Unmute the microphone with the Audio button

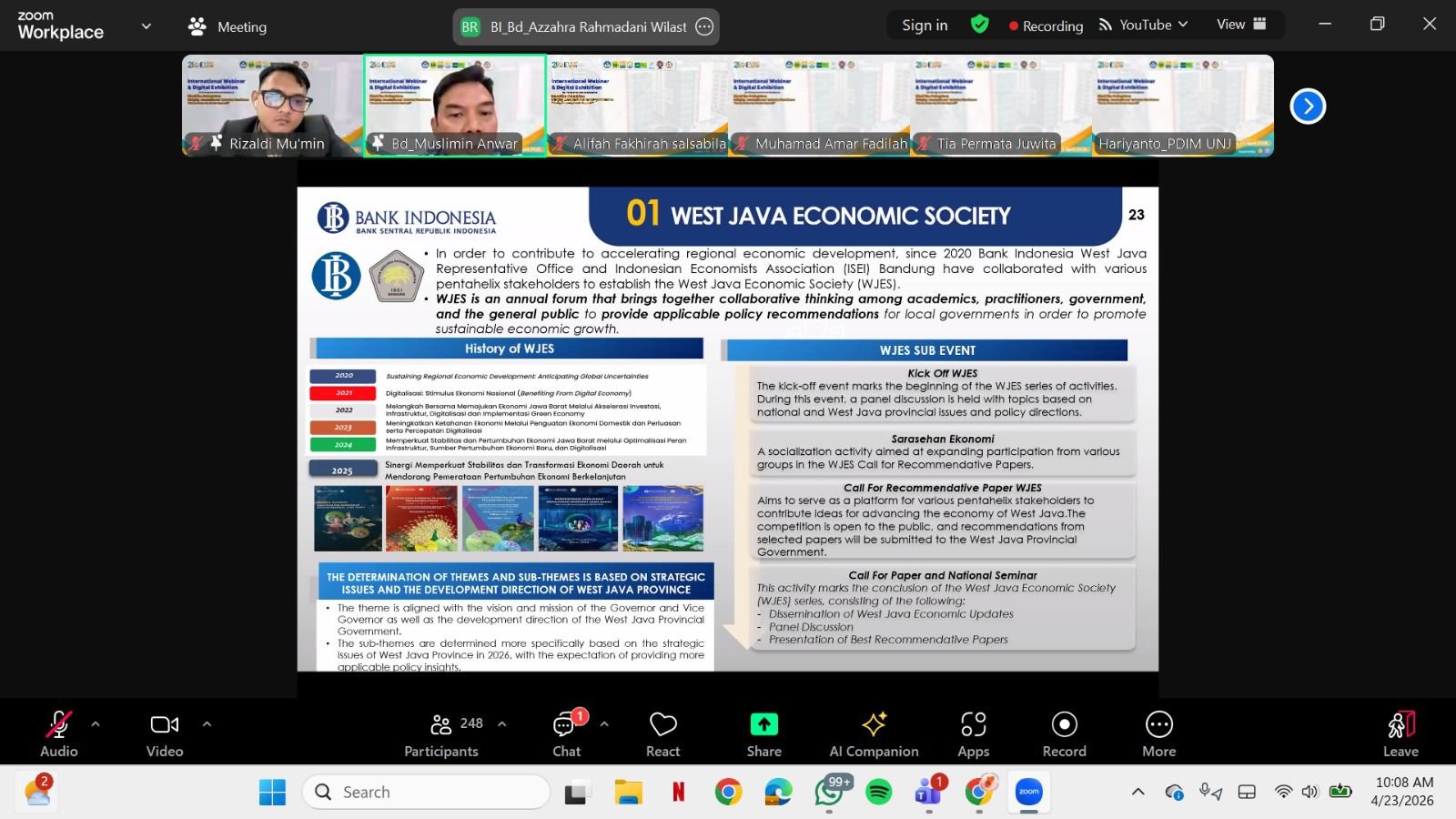point(58,733)
